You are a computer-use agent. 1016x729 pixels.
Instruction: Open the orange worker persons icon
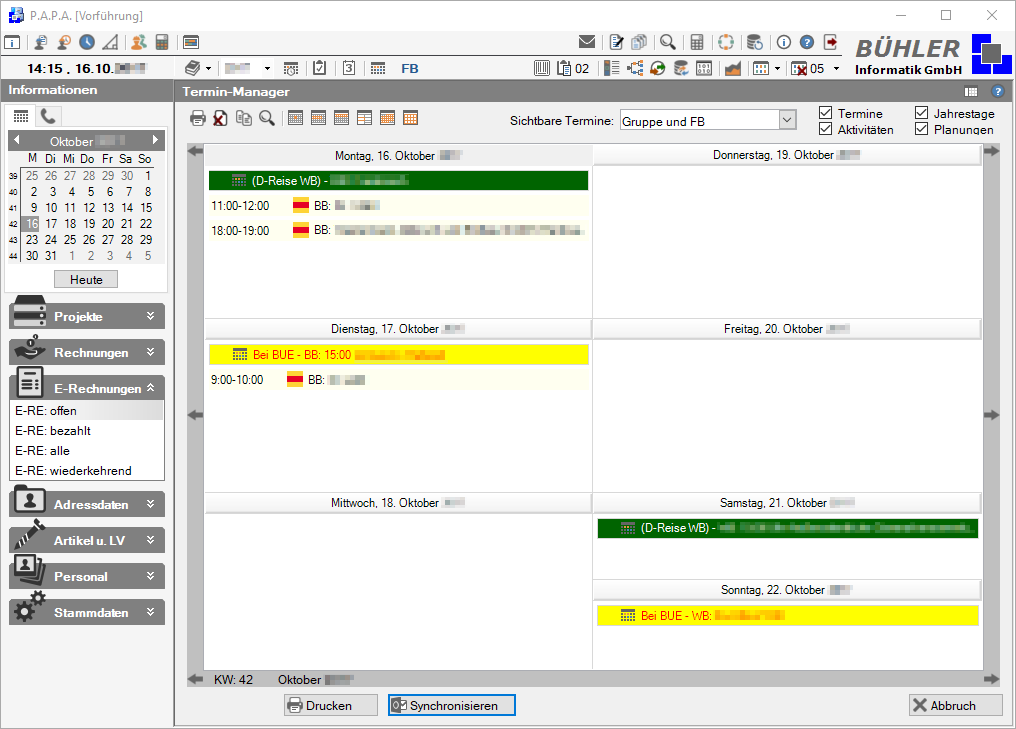click(139, 42)
